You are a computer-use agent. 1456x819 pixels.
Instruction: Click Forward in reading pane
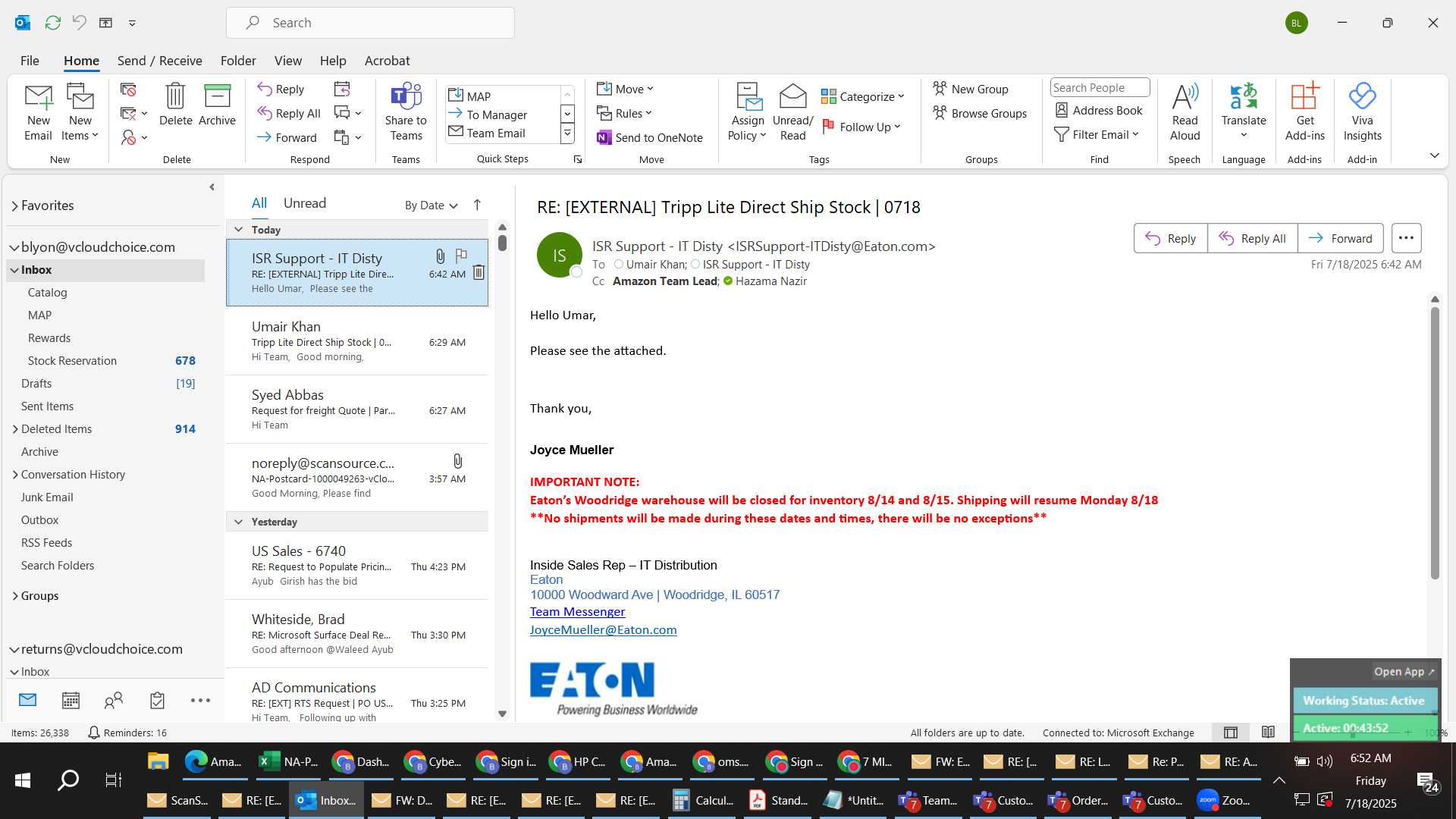pyautogui.click(x=1340, y=238)
